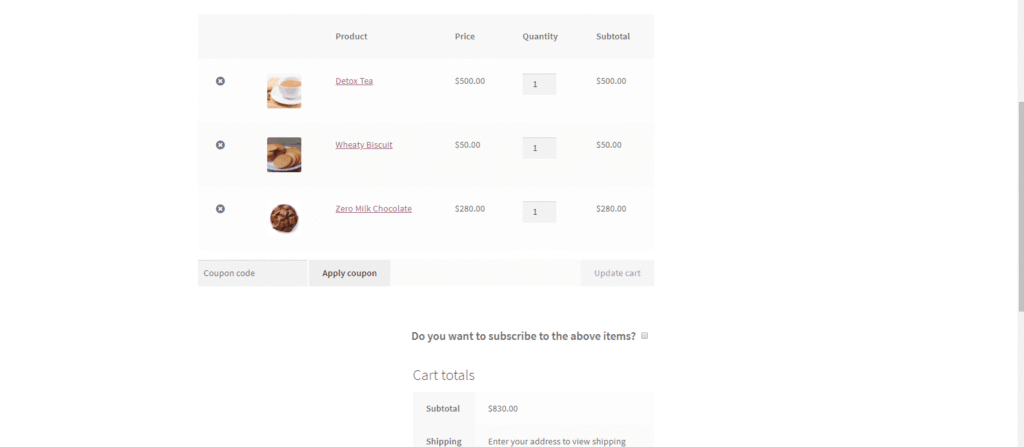Select the Wheaty Biscuit quantity field
The image size is (1024, 447).
[x=539, y=148]
